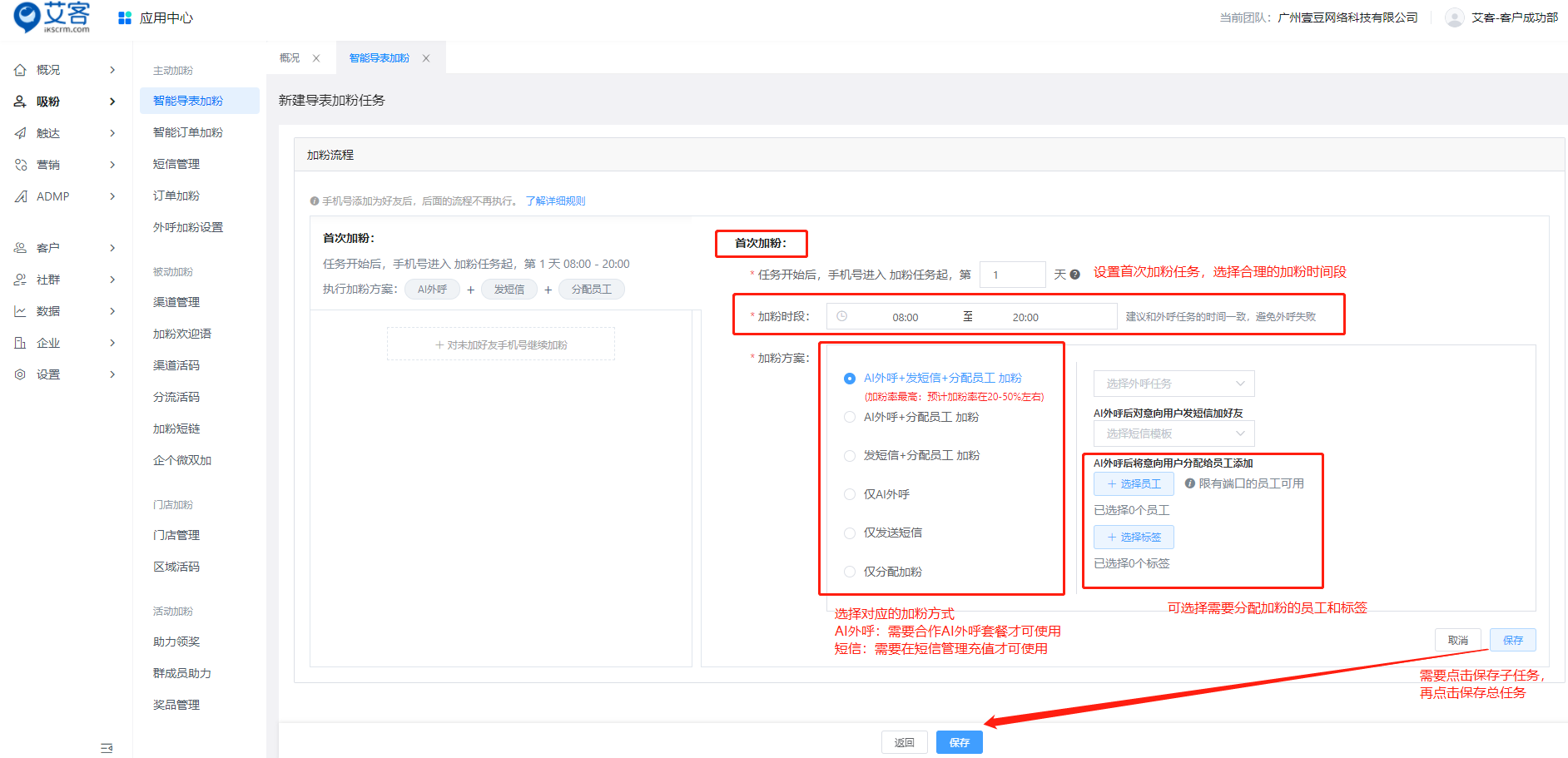
Task: Open 短信管理 in the submenu
Action: tap(176, 164)
